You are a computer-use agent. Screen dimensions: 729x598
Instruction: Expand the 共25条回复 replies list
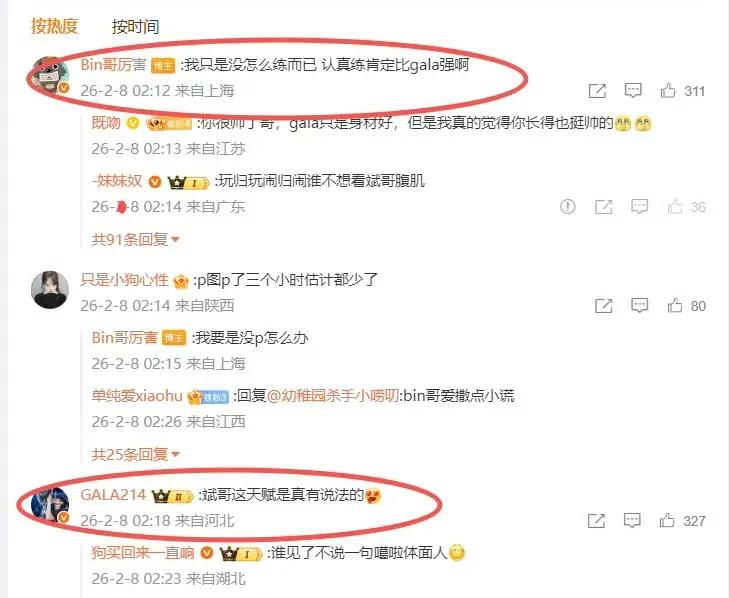(x=135, y=454)
